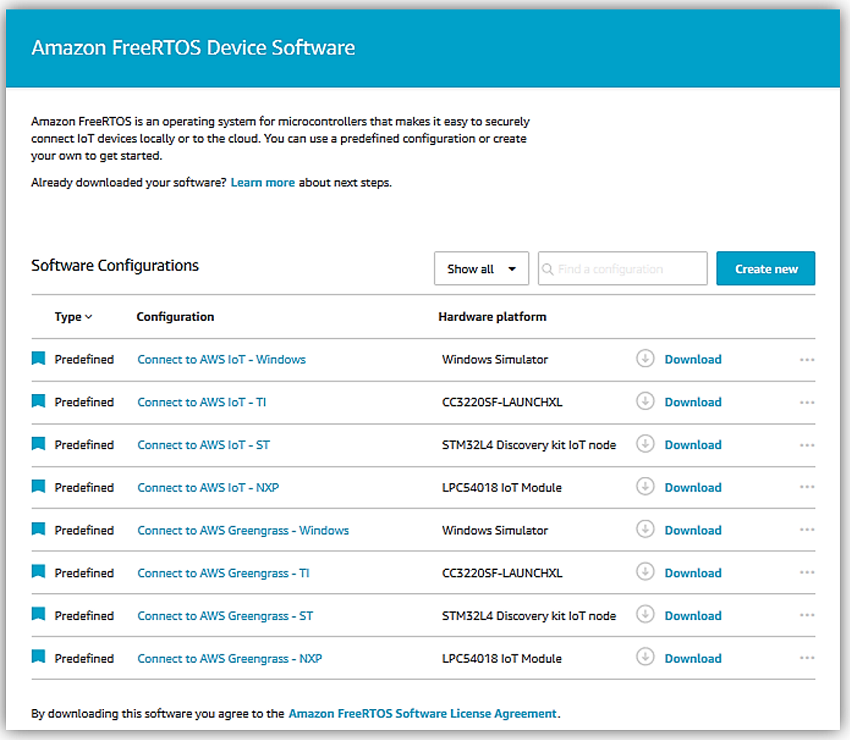Screen dimensions: 850x740
Task: Open the three-dots menu for Connect to AWS Greengrass - Windows
Action: pyautogui.click(x=807, y=530)
